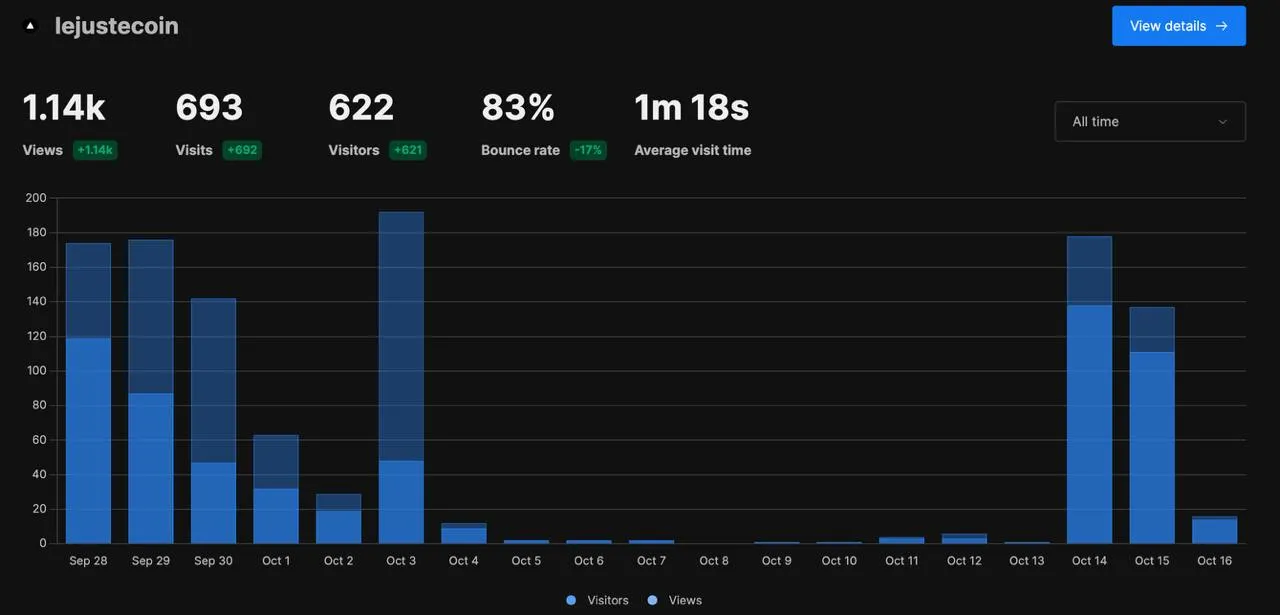Click the Visitors legend dot
The height and width of the screenshot is (615, 1280).
(x=571, y=600)
